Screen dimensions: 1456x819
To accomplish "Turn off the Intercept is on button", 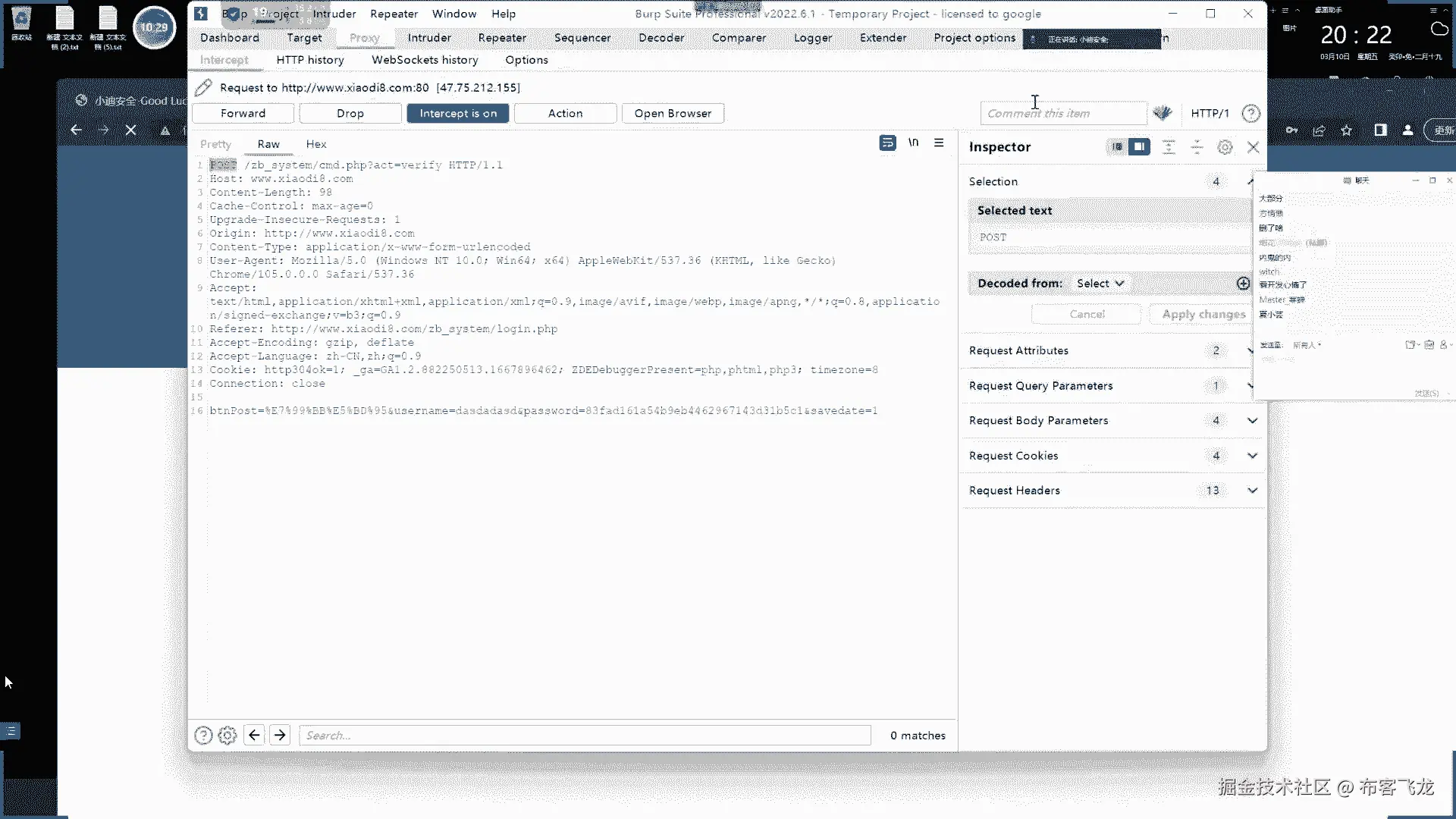I will [458, 113].
